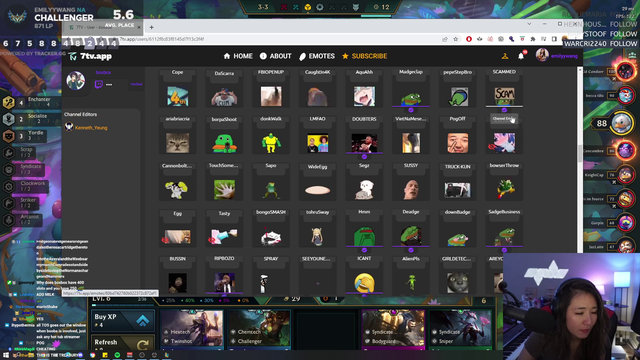The image size is (640, 360).
Task: Open the Cope emote card
Action: point(178,89)
